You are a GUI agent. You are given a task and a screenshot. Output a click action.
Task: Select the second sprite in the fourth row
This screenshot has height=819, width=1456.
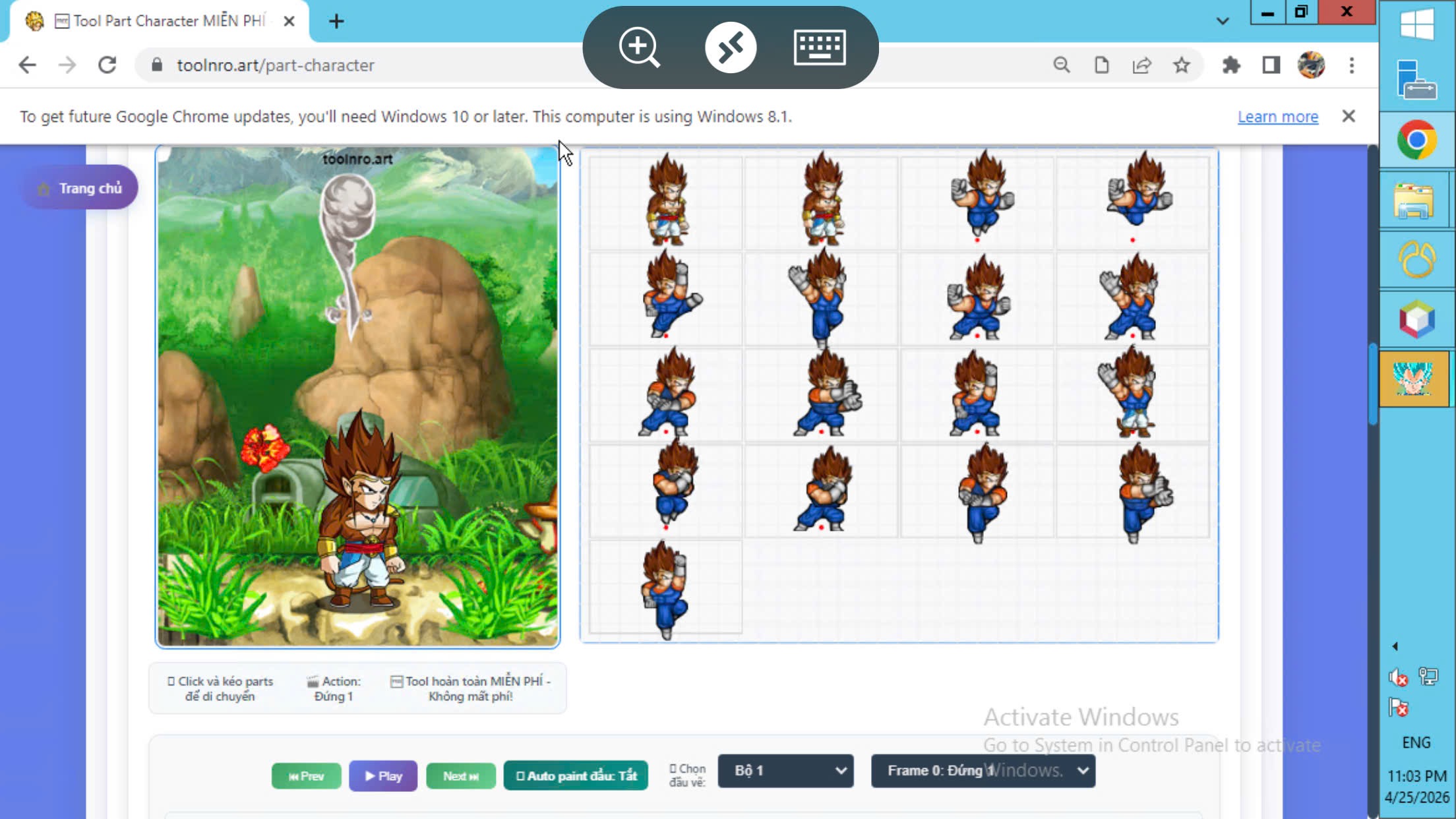click(824, 489)
